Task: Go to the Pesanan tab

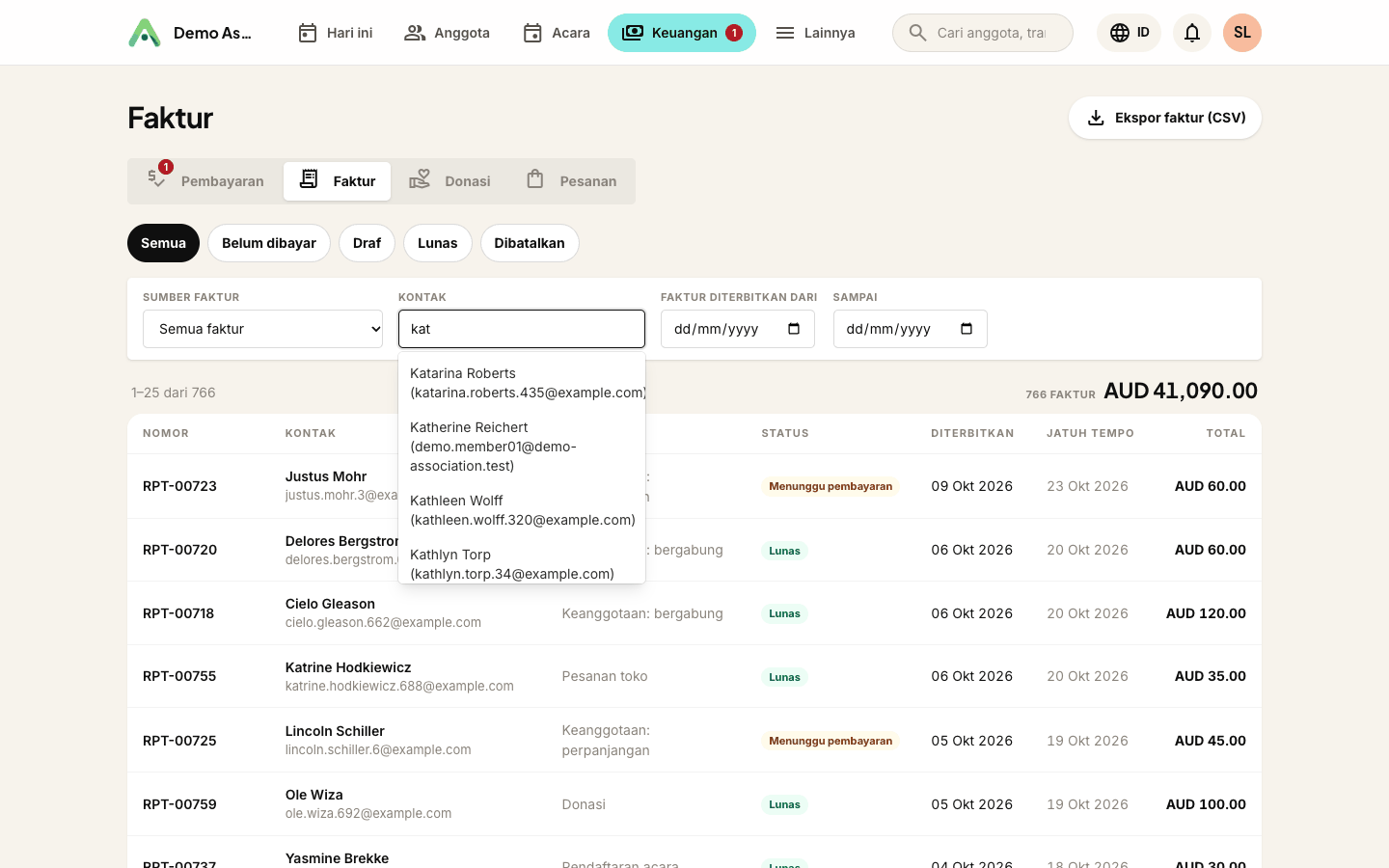Action: coord(571,181)
